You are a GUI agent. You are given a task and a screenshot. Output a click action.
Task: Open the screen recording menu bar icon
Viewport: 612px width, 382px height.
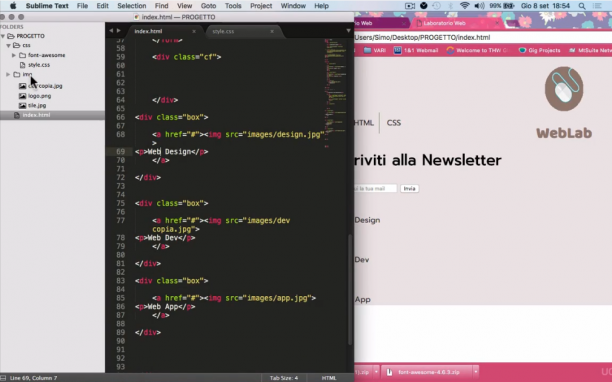tap(410, 6)
